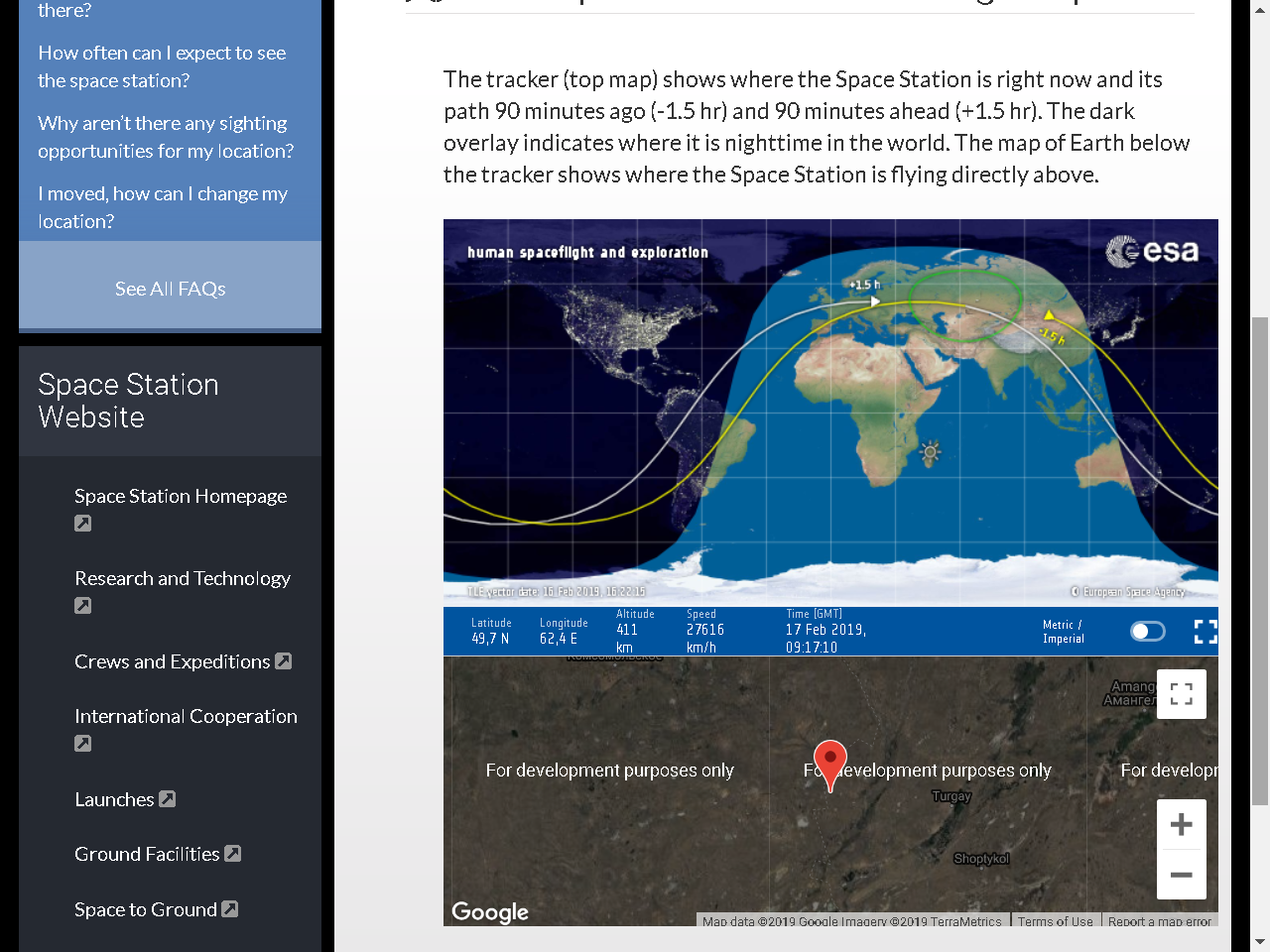Click the Speed value 27616 km/h
1270x952 pixels.
coord(705,638)
